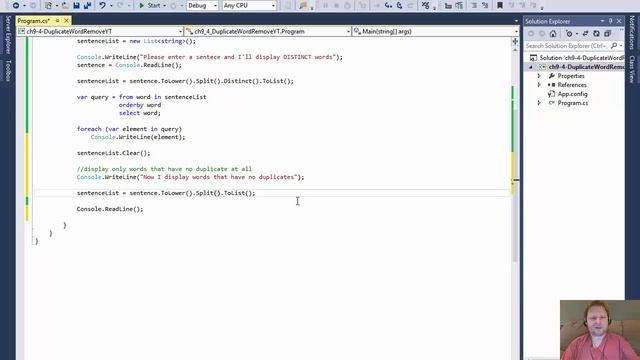
Task: Click Solution Explorer Collapse All icon
Action: [607, 34]
